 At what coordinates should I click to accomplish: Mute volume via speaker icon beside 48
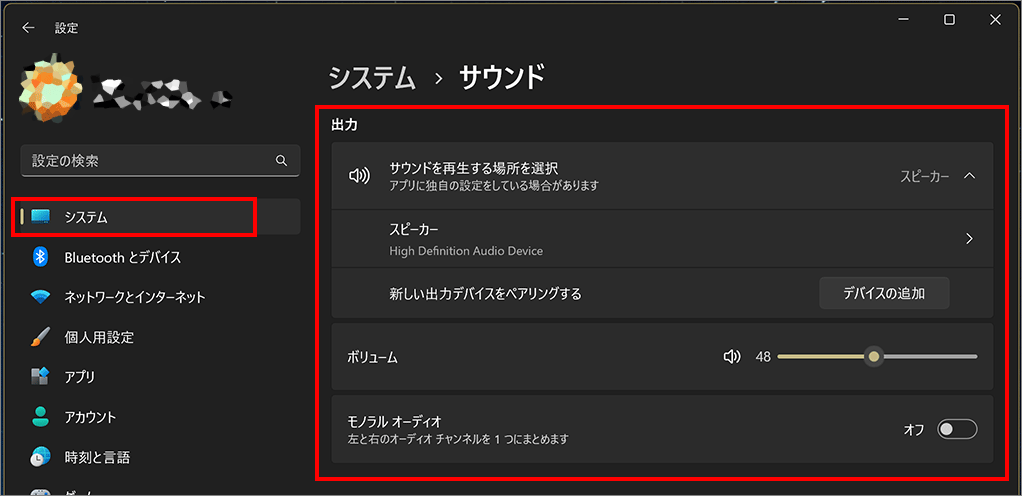[x=732, y=356]
